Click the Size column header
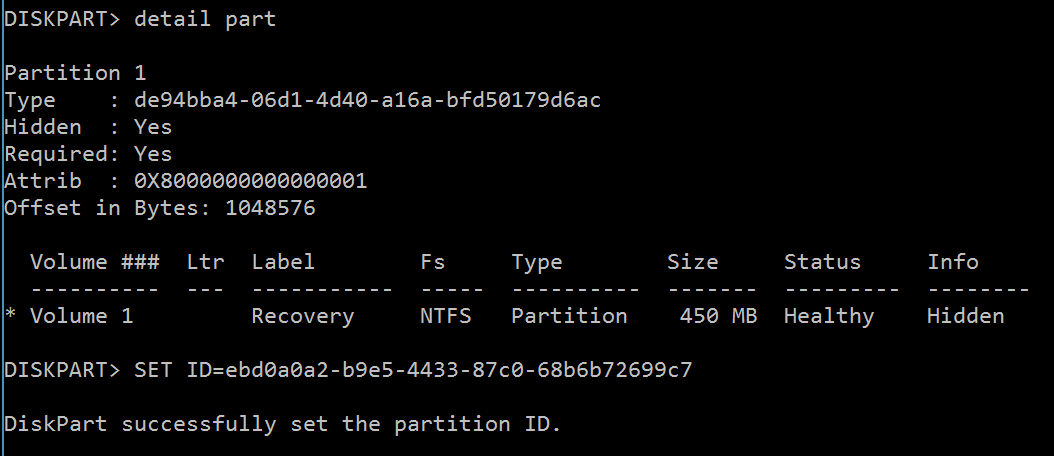This screenshot has height=456, width=1054. [x=692, y=262]
